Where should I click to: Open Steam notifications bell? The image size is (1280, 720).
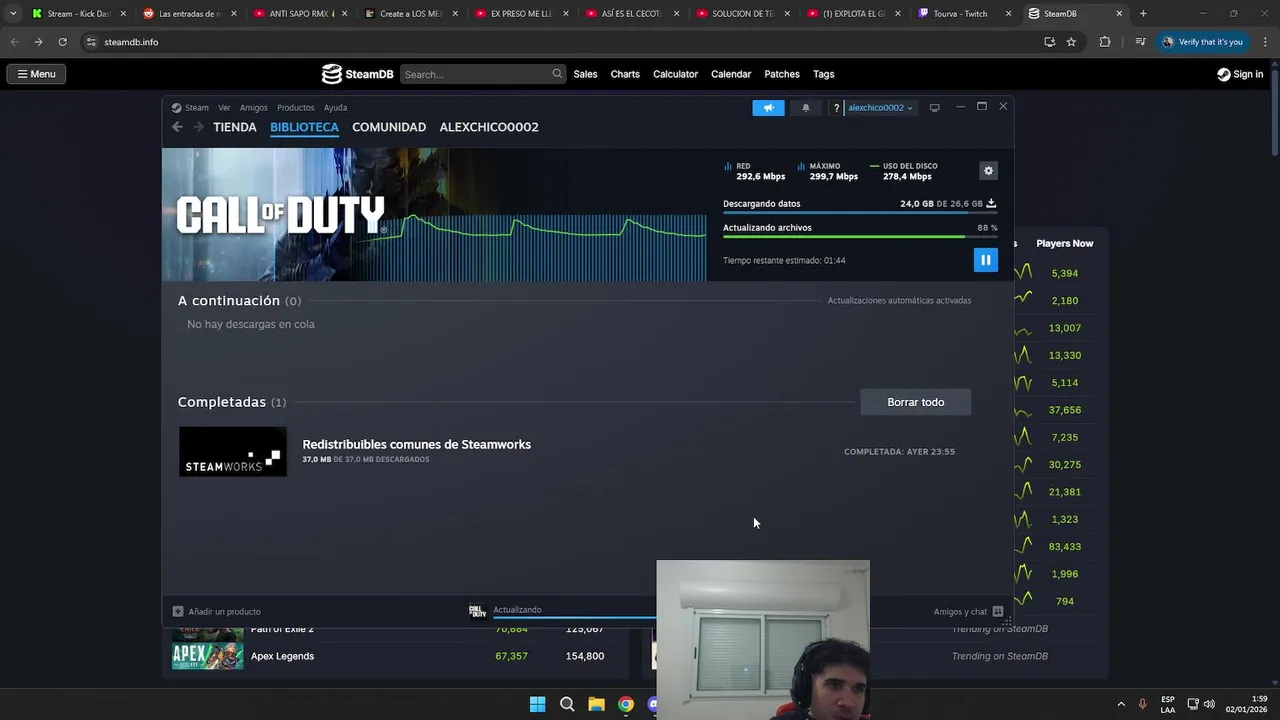pyautogui.click(x=806, y=108)
